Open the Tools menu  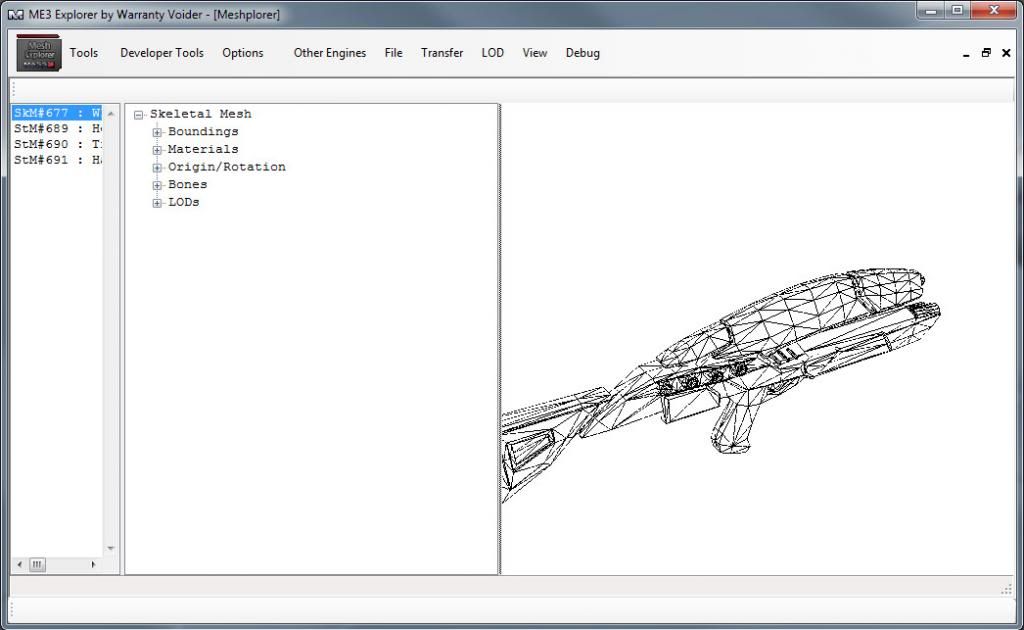pyautogui.click(x=84, y=53)
